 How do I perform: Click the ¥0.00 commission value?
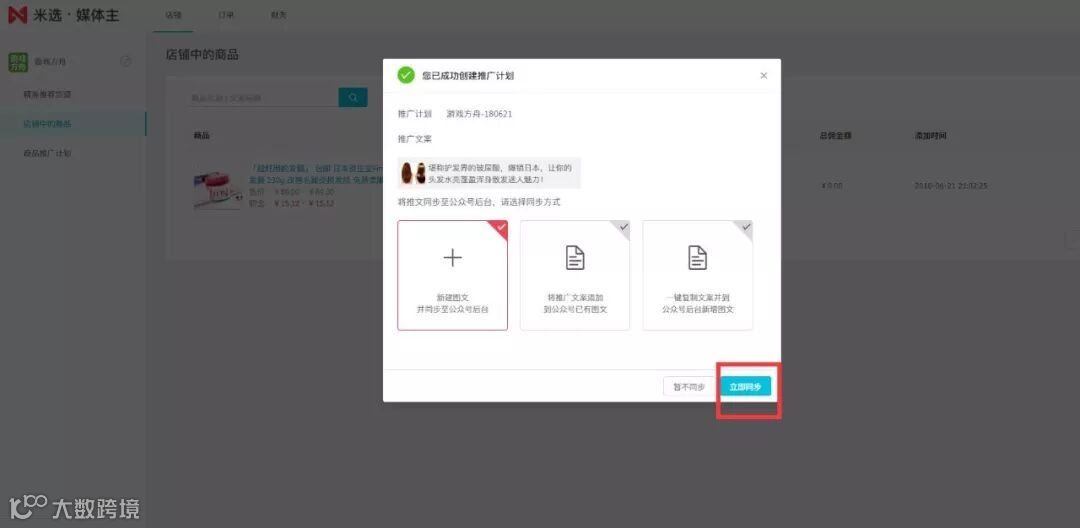pos(832,186)
